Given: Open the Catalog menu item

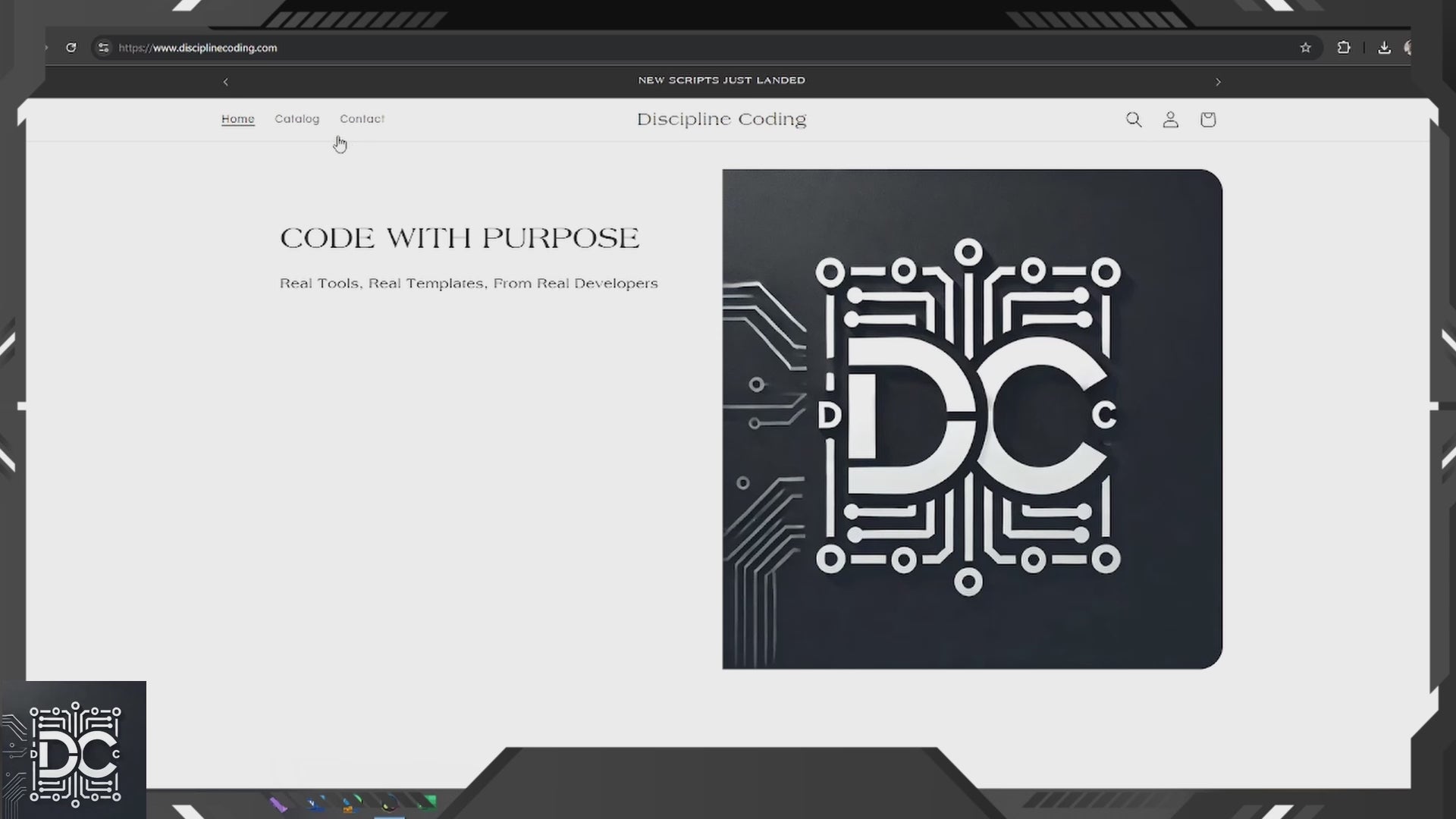Looking at the screenshot, I should click(x=297, y=119).
